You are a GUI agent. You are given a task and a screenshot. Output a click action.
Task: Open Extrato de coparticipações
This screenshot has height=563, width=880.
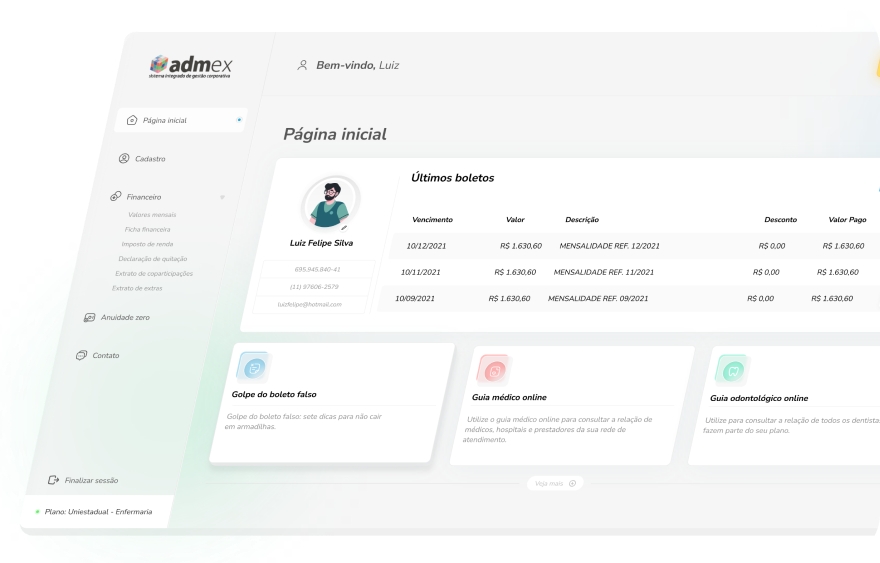[153, 273]
